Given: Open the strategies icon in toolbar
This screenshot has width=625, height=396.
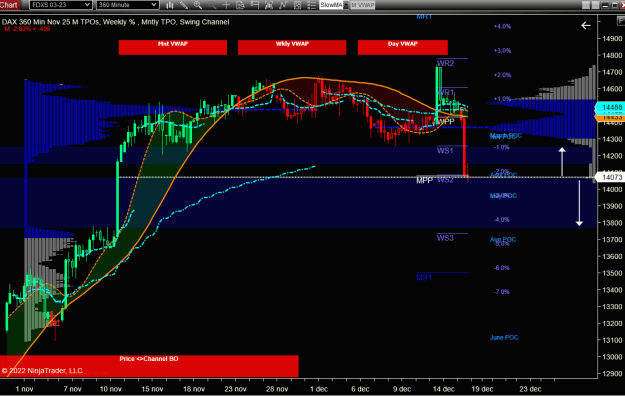Looking at the screenshot, I should pos(269,5).
